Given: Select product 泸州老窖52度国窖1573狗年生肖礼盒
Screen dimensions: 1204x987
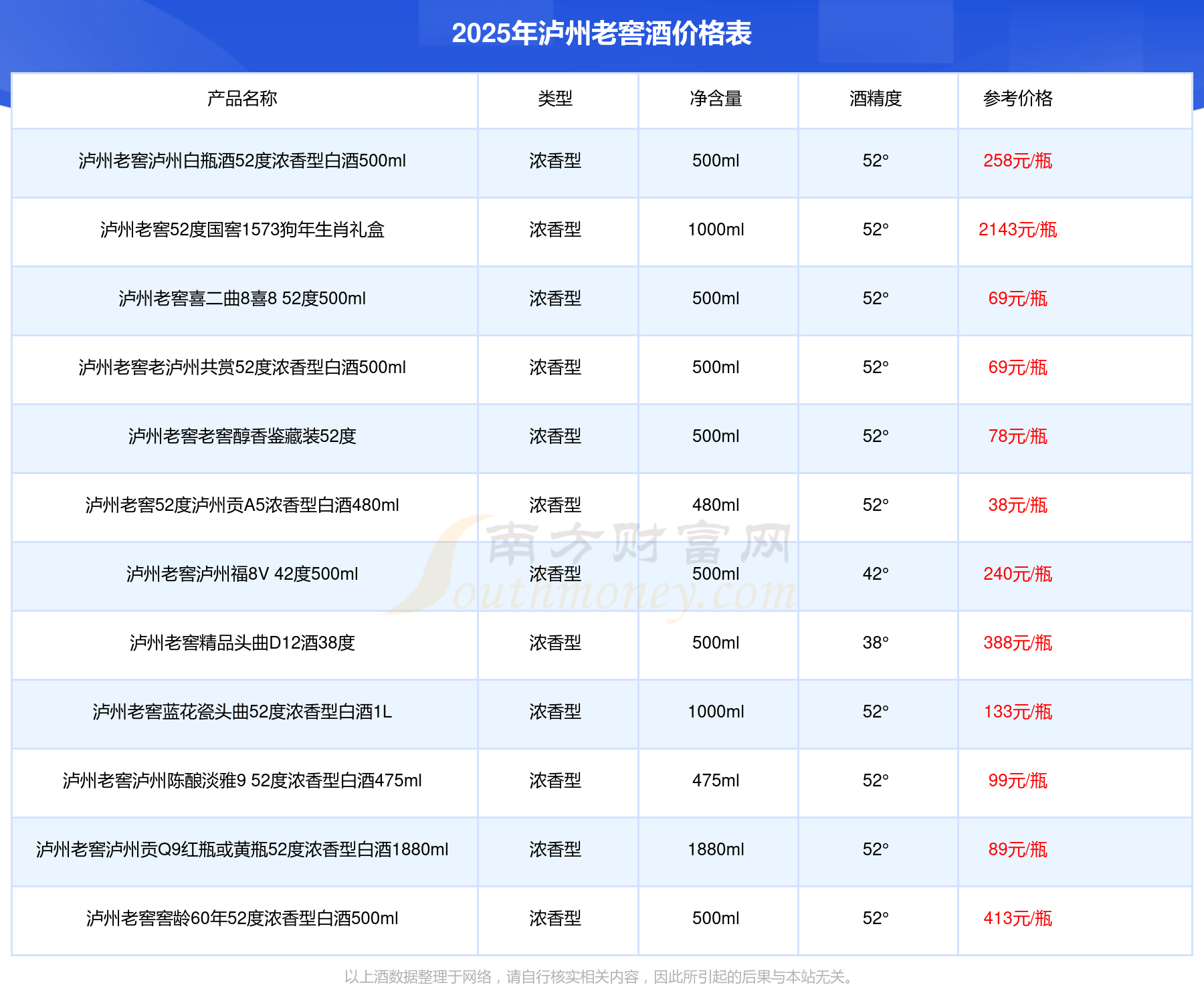Looking at the screenshot, I should [x=242, y=230].
